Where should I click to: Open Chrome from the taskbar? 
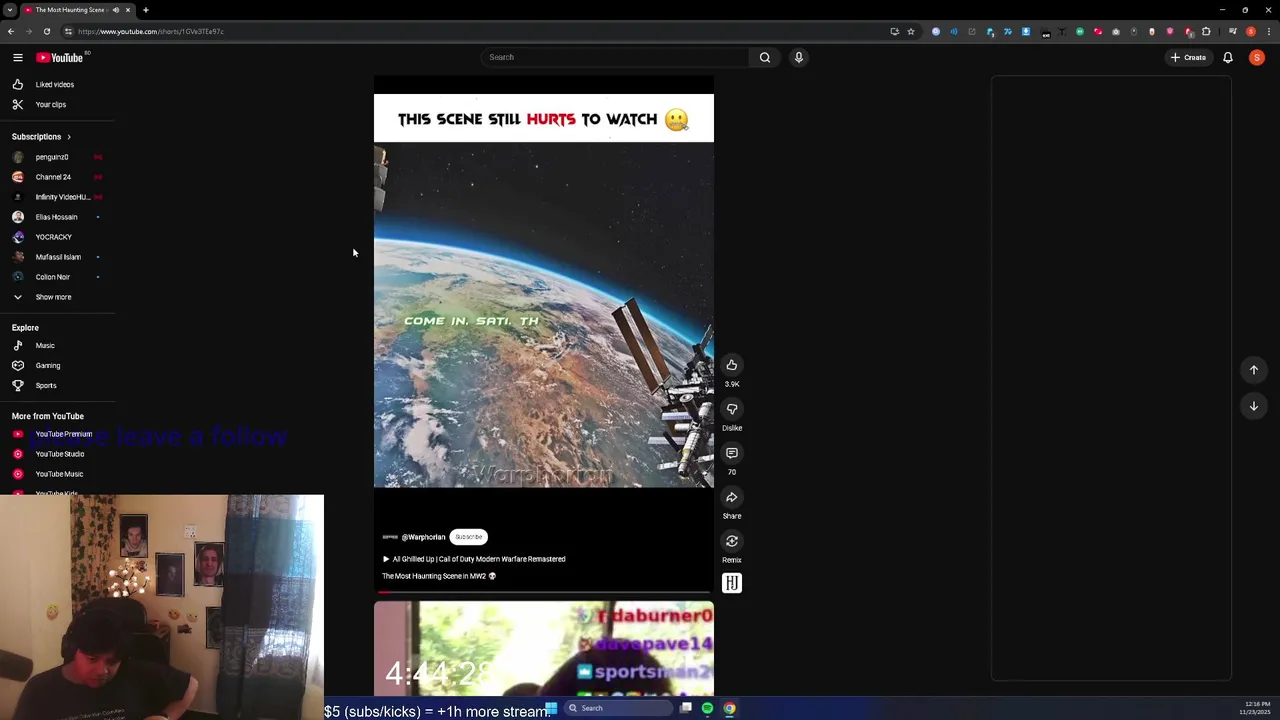pyautogui.click(x=729, y=708)
